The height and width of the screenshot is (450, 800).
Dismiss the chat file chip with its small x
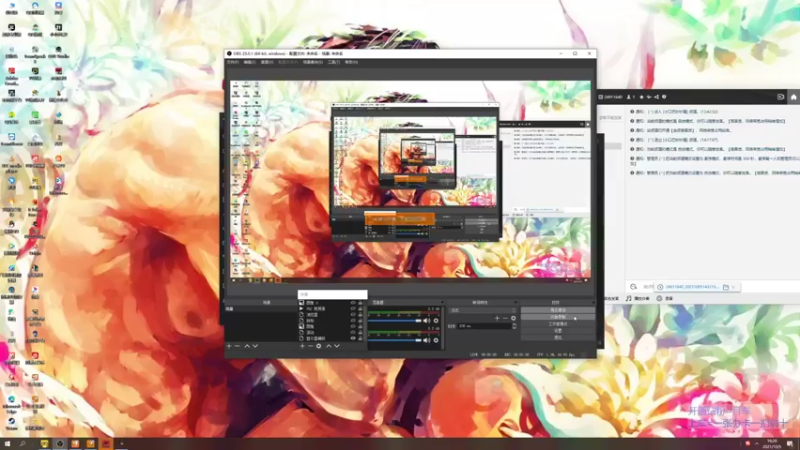pos(733,287)
